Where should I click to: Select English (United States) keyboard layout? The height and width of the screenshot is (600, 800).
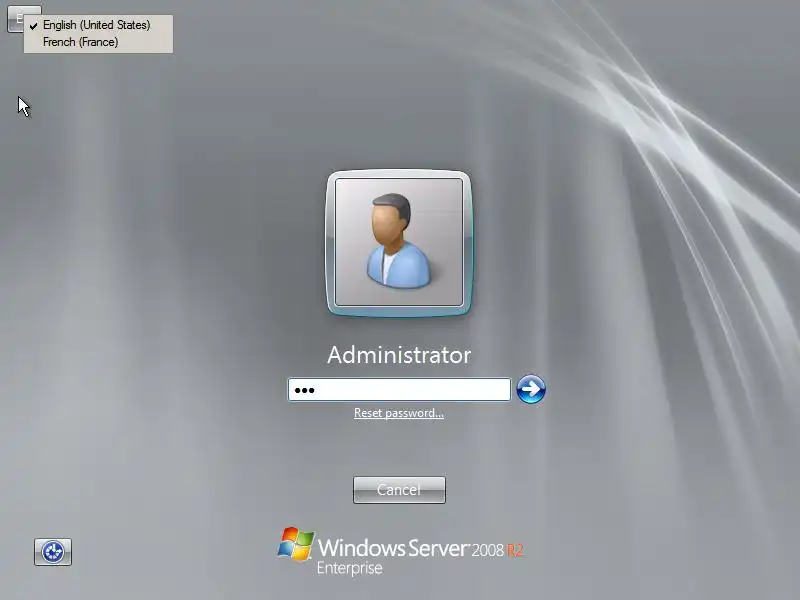(98, 25)
